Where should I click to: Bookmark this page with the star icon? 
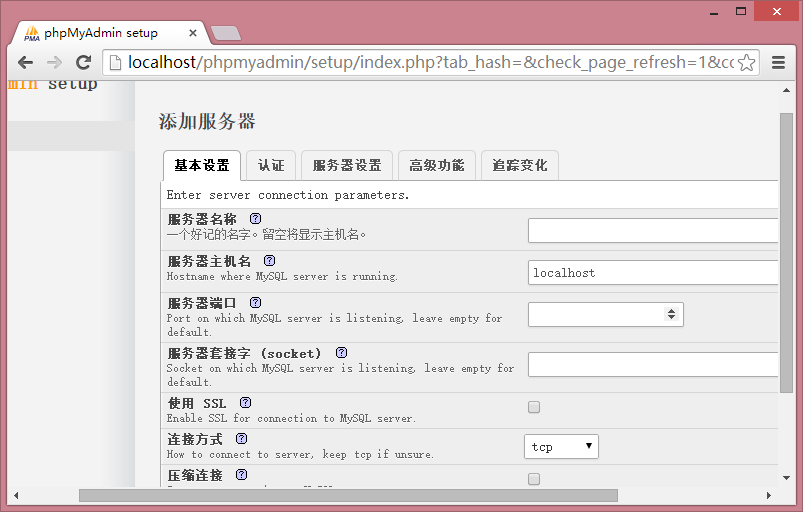747,62
